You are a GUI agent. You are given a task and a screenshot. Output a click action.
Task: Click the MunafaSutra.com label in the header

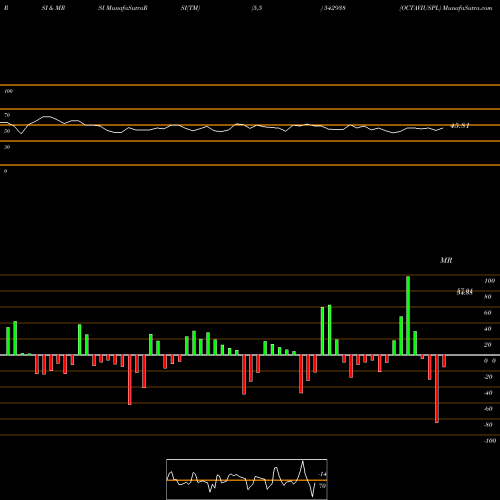pyautogui.click(x=467, y=8)
